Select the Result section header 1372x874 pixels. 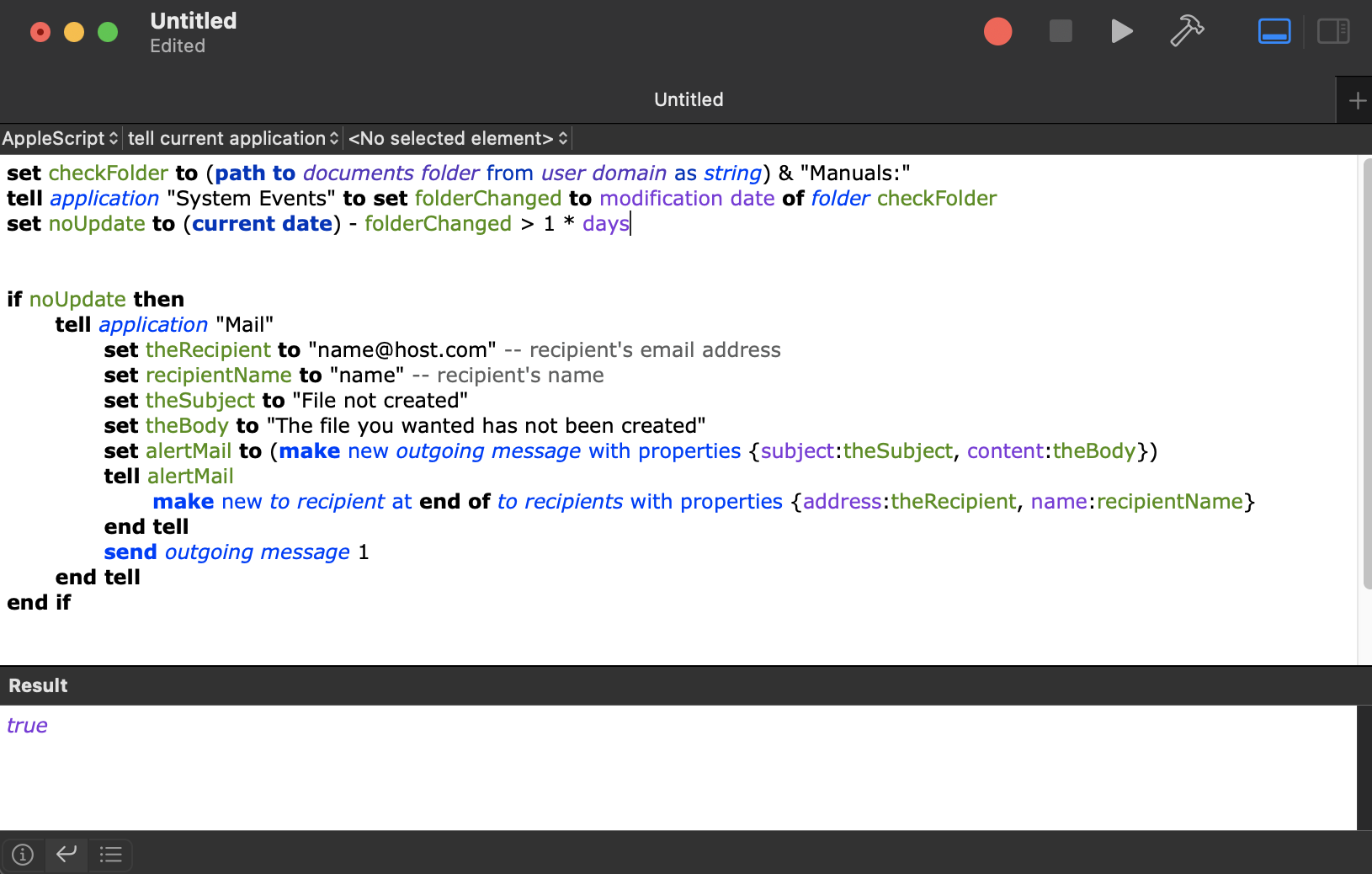(37, 685)
